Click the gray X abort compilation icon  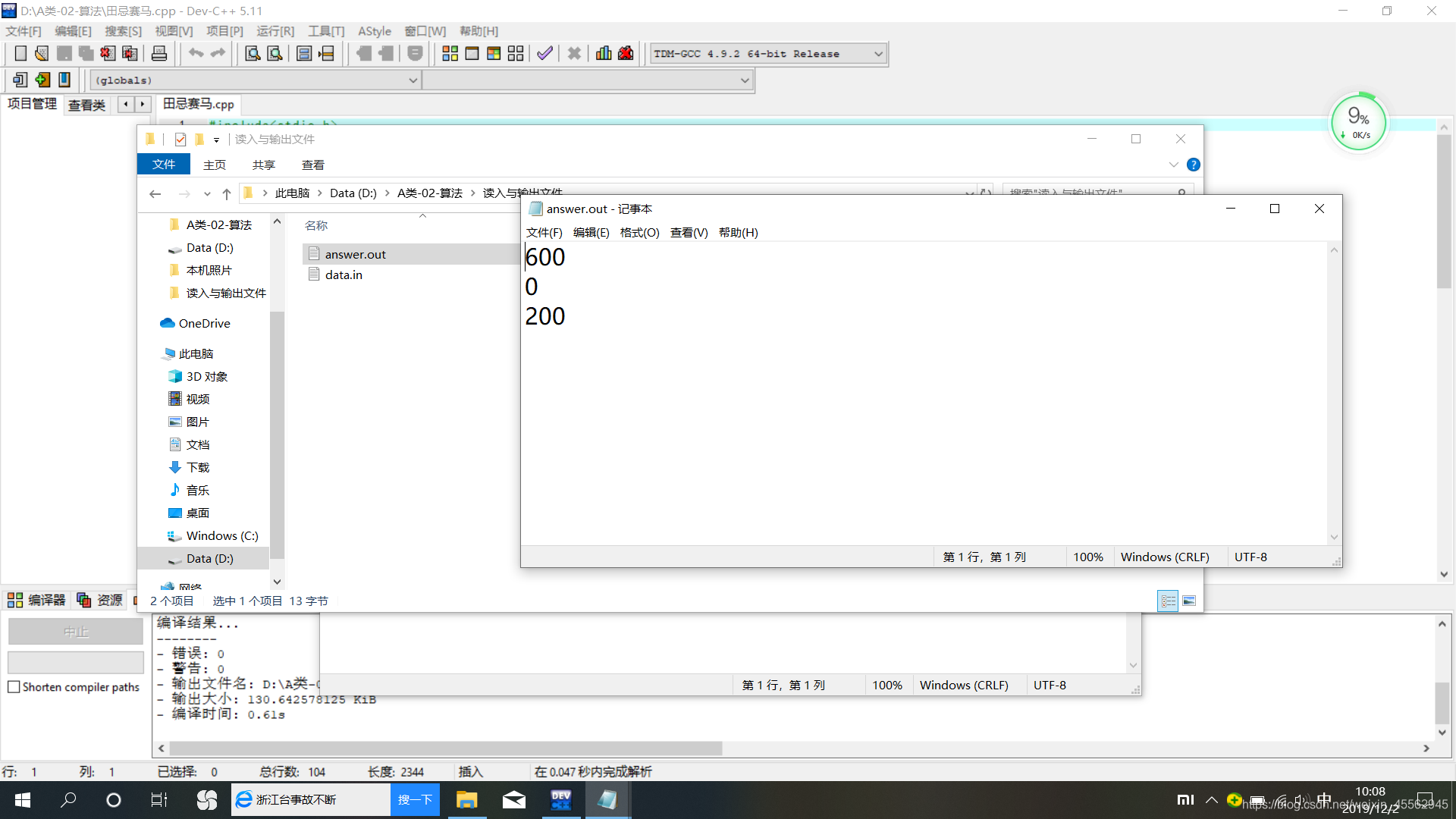tap(574, 54)
